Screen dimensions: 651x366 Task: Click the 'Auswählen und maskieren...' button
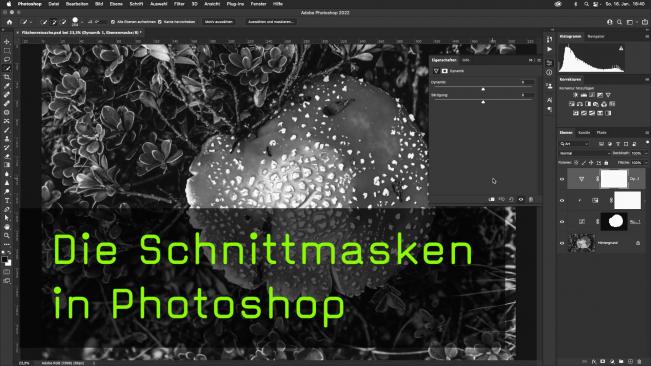tap(271, 22)
